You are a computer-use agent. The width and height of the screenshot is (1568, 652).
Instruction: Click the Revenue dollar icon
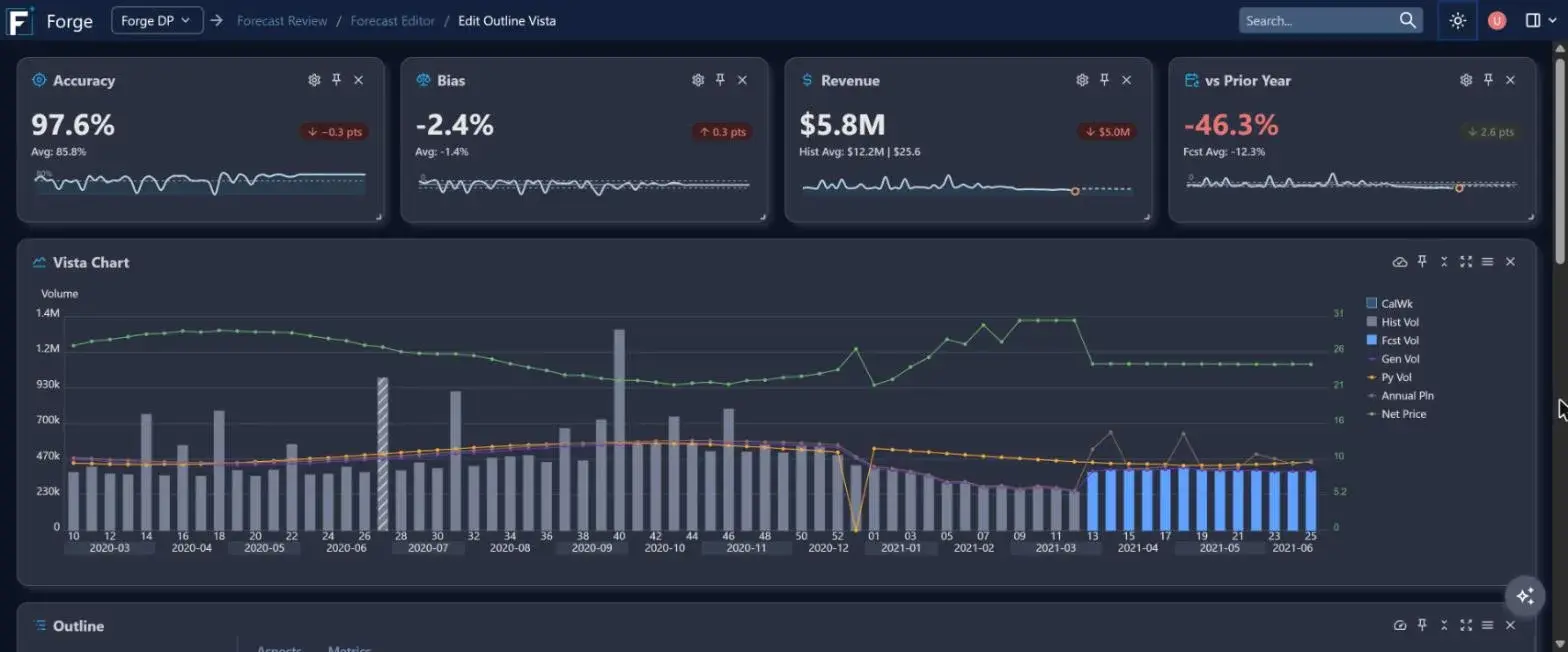pyautogui.click(x=807, y=80)
